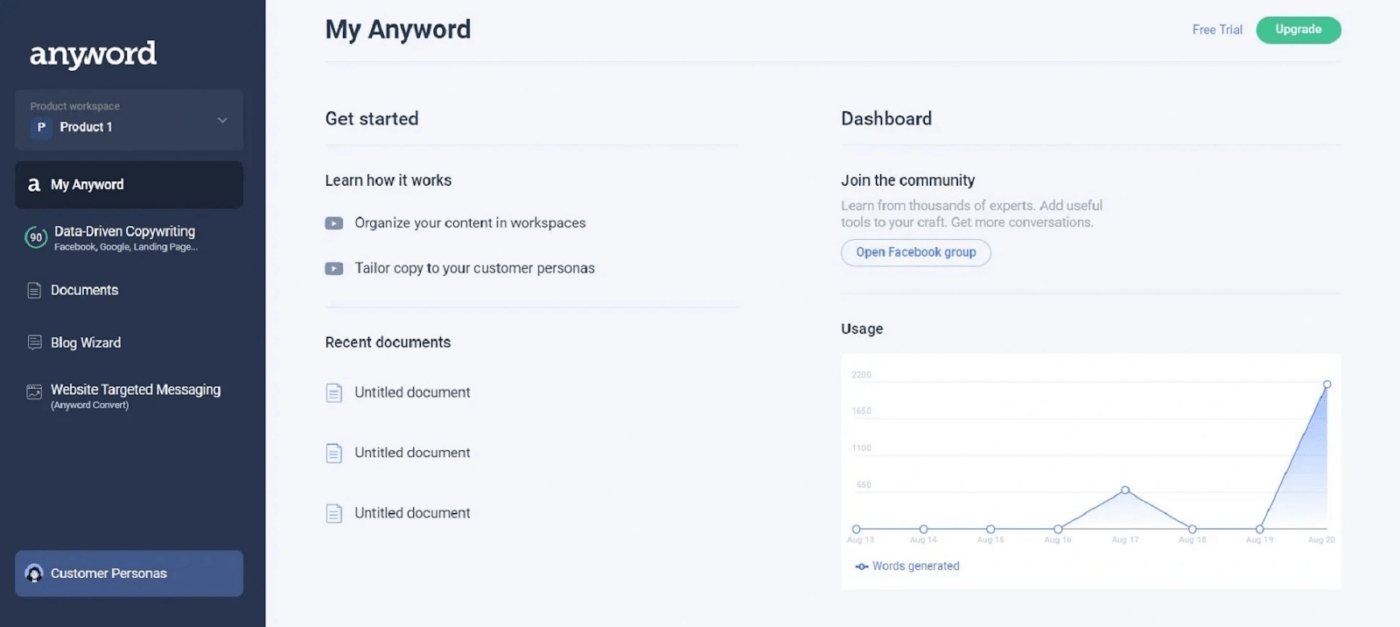
Task: Open the Customer Personas button
Action: click(x=129, y=573)
